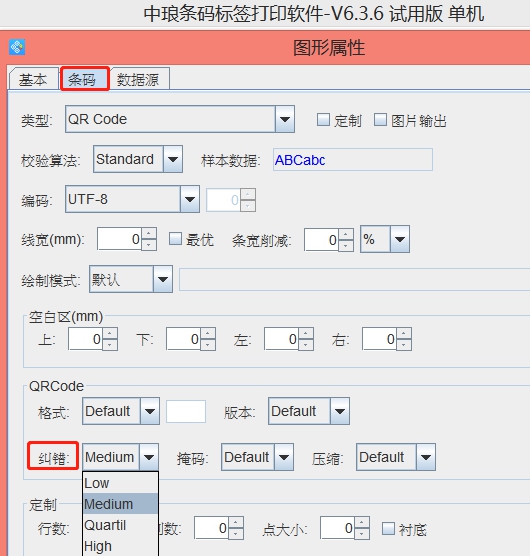Decrease the 条宽削减 spinner value
Screen dimensions: 530x556
(x=346, y=245)
